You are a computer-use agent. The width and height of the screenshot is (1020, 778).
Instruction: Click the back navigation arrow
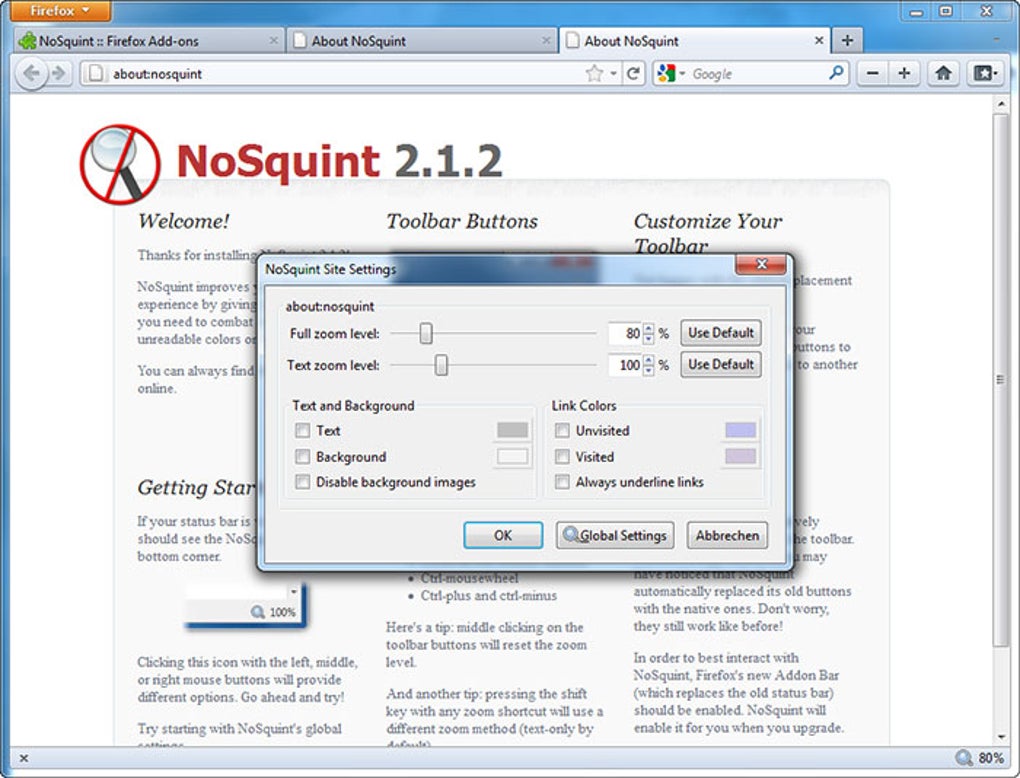tap(31, 74)
